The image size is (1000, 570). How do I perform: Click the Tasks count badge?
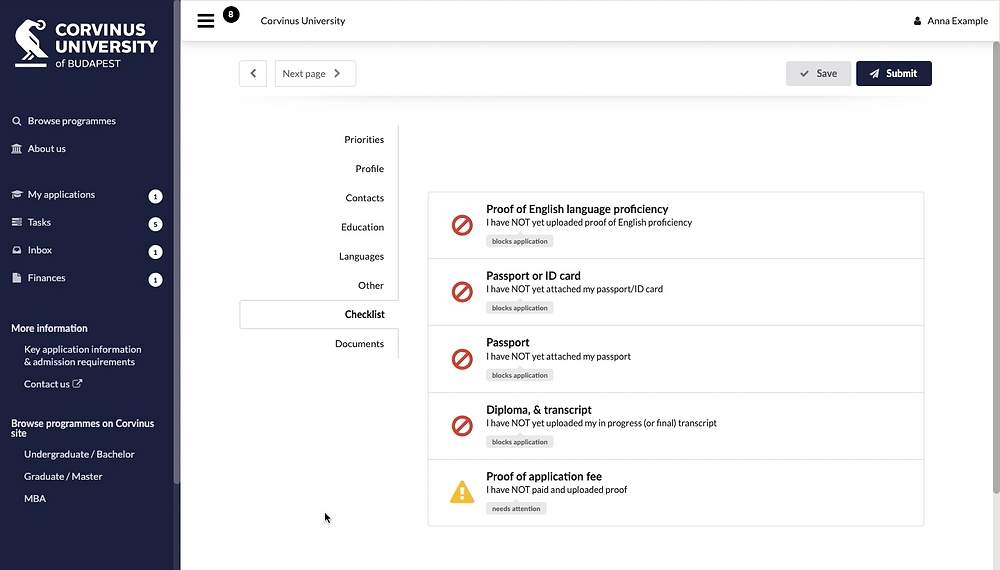pos(155,224)
